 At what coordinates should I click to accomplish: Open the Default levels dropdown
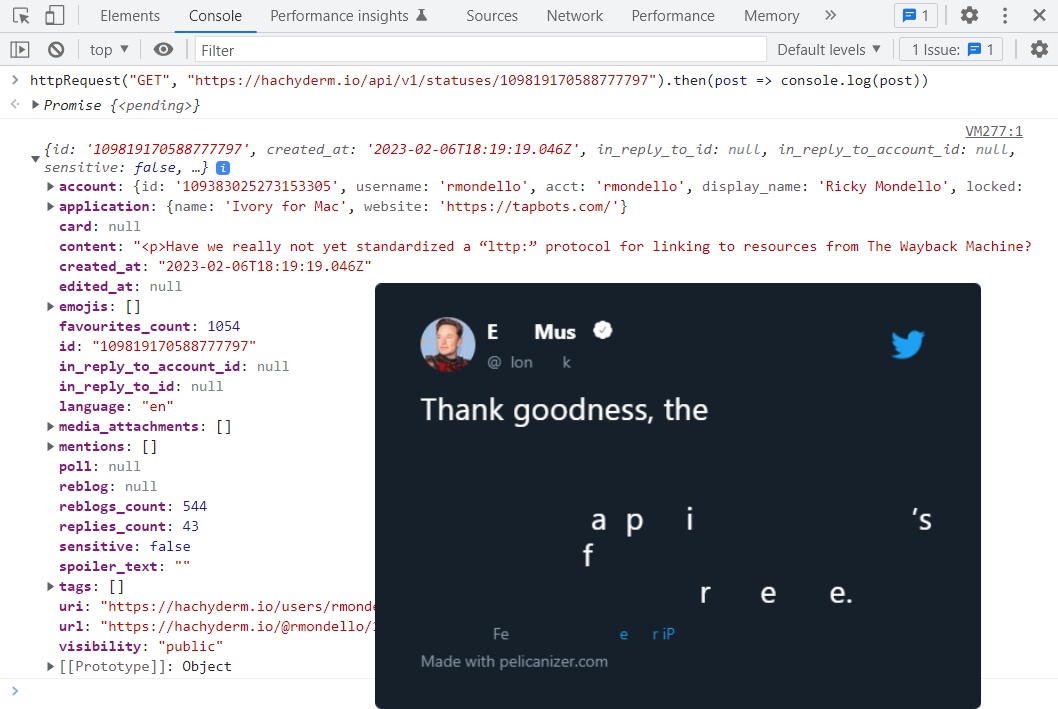[x=829, y=49]
